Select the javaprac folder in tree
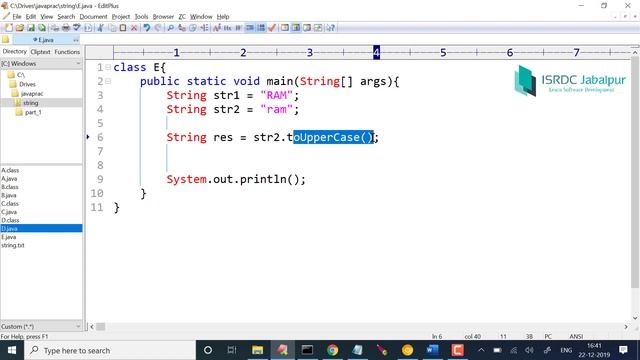This screenshot has height=360, width=640. pyautogui.click(x=32, y=93)
